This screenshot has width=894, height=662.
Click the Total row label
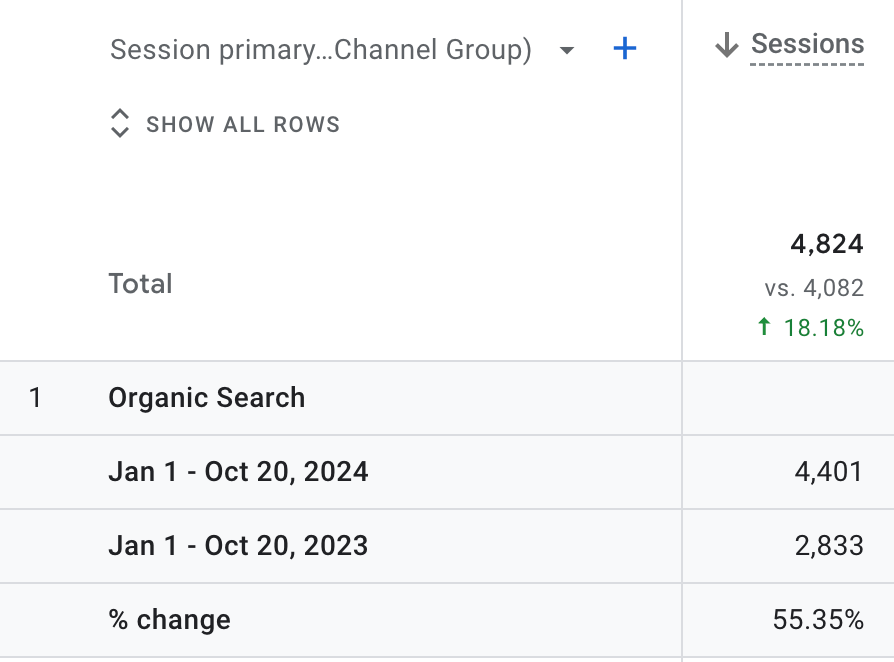[x=140, y=284]
